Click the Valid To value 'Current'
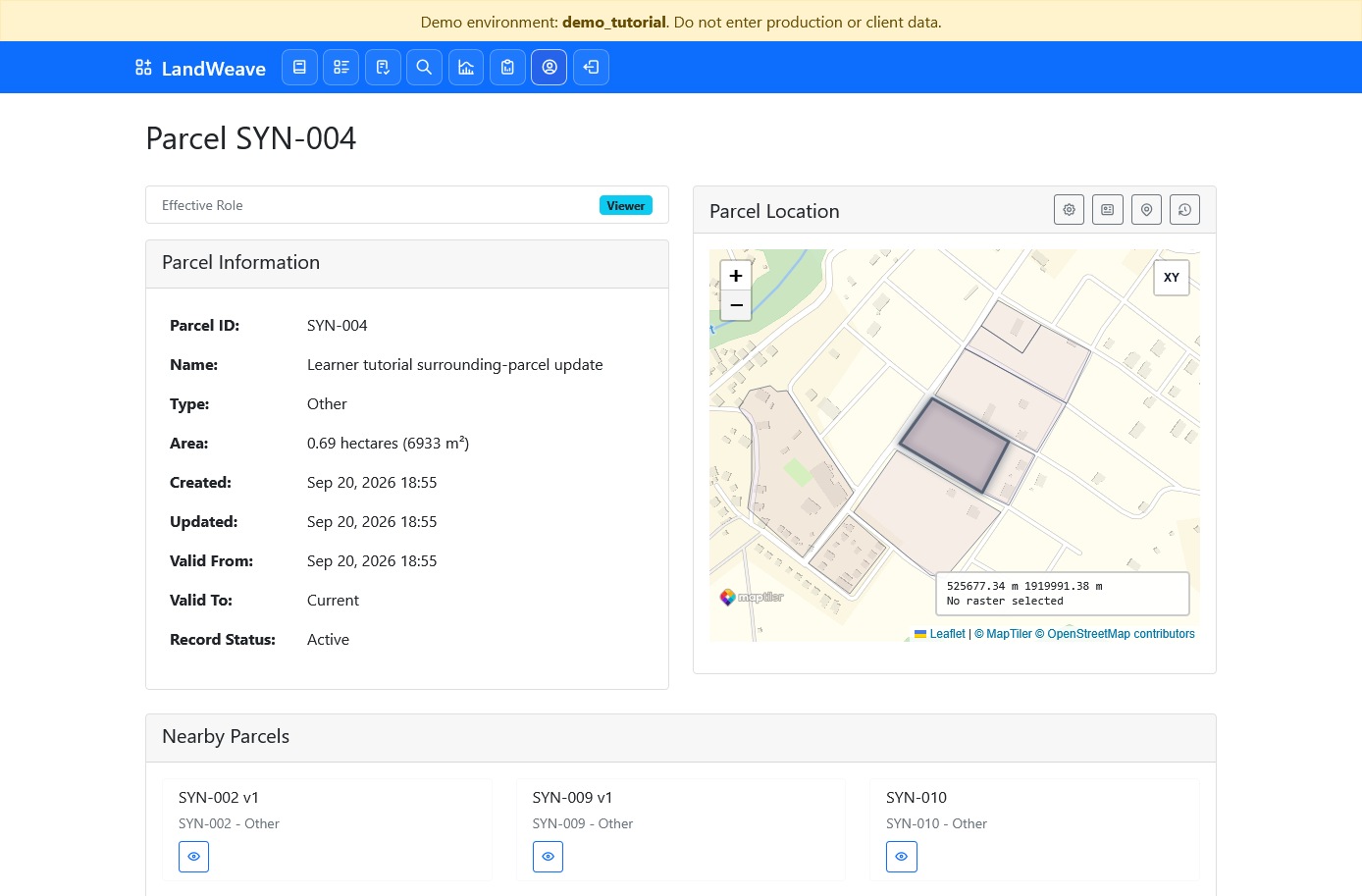This screenshot has height=896, width=1362. [333, 601]
